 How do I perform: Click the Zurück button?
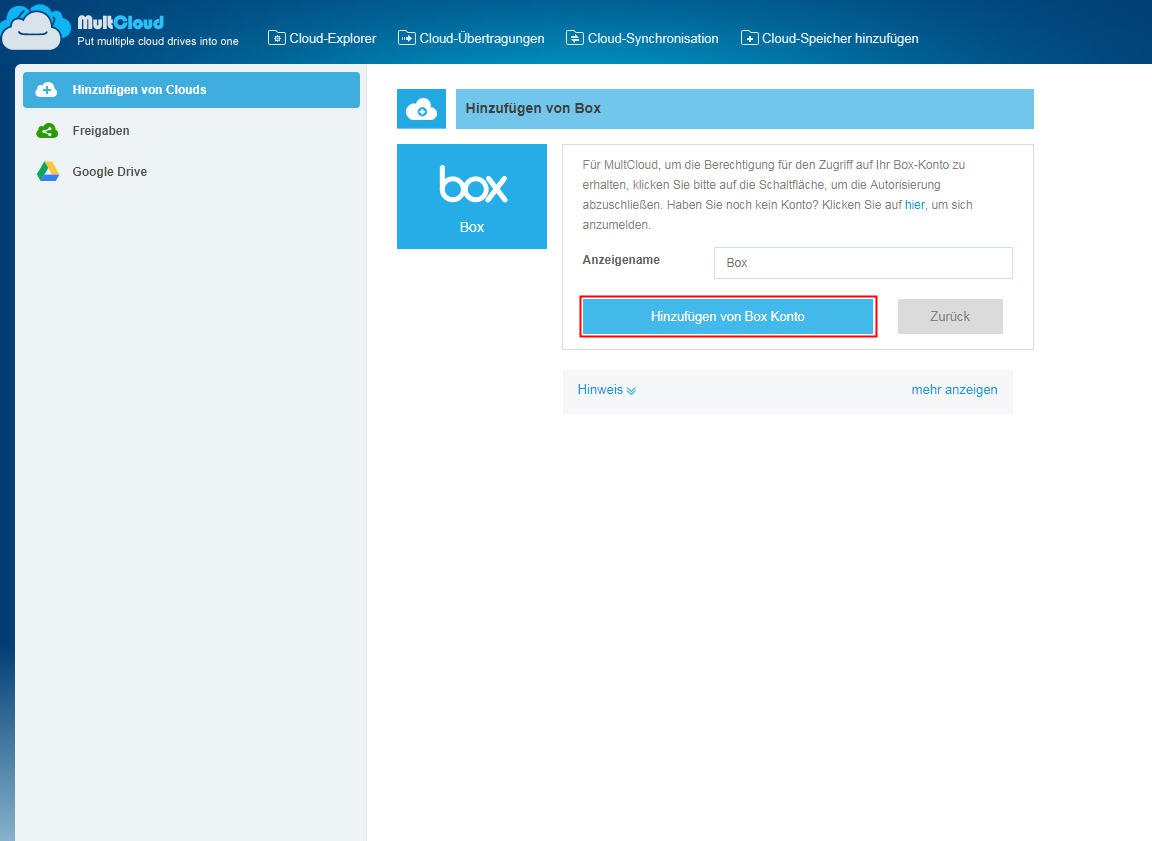click(x=950, y=317)
